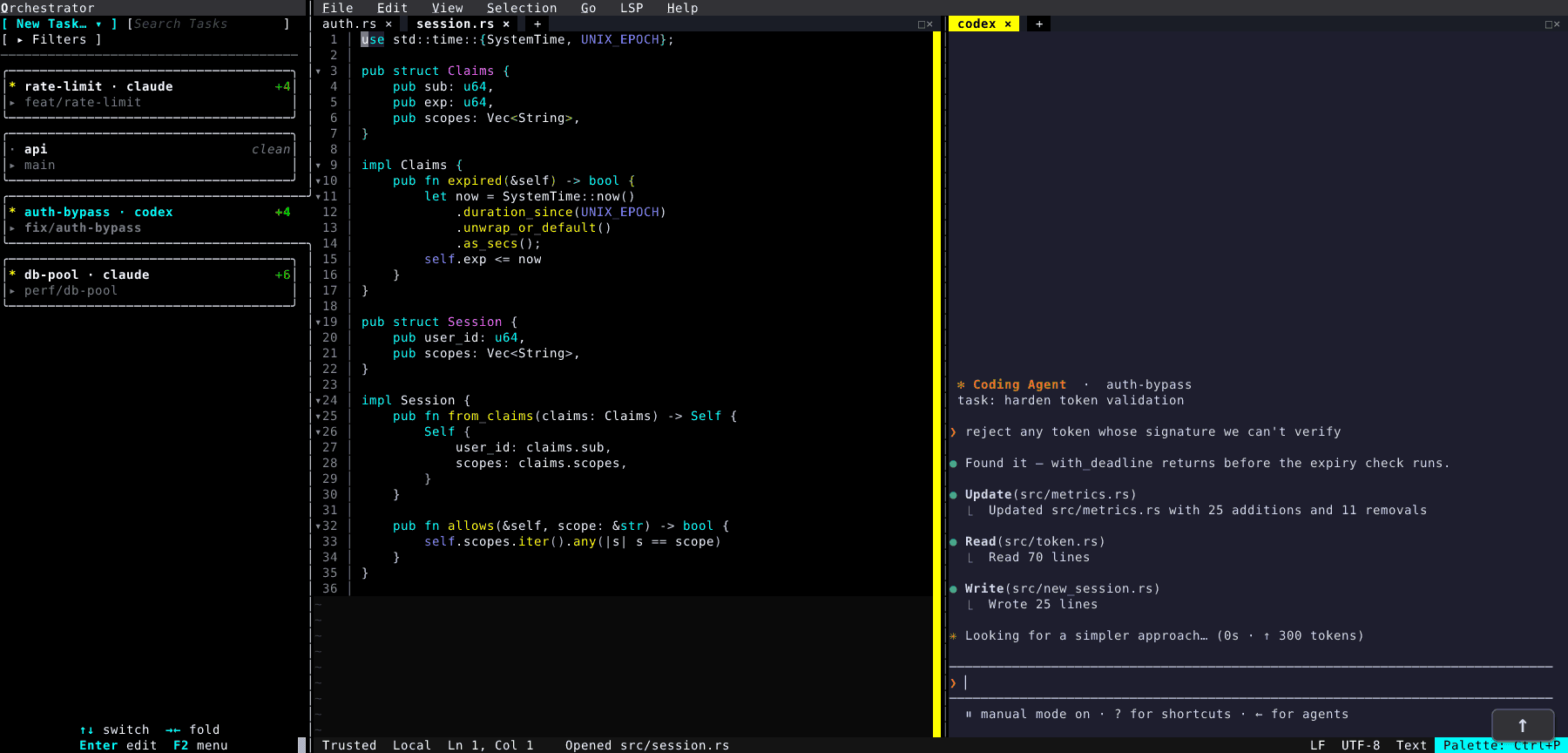
Task: Click the agent prompt input line
Action: [x=1251, y=682]
